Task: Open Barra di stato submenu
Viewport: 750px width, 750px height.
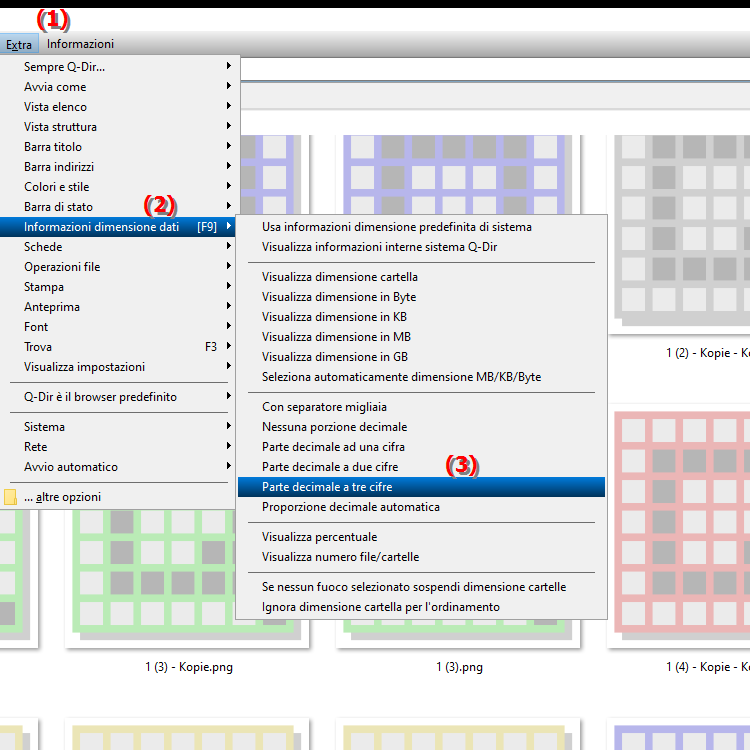Action: [118, 207]
